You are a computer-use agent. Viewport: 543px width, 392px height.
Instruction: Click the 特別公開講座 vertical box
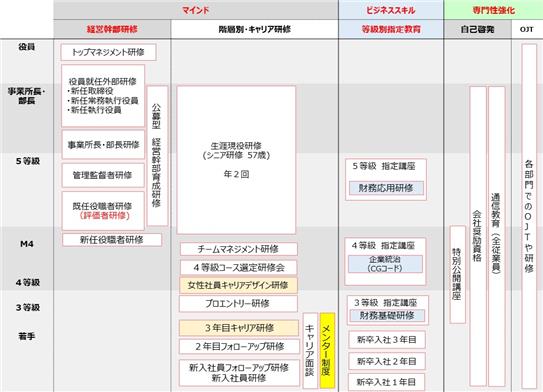coord(457,274)
